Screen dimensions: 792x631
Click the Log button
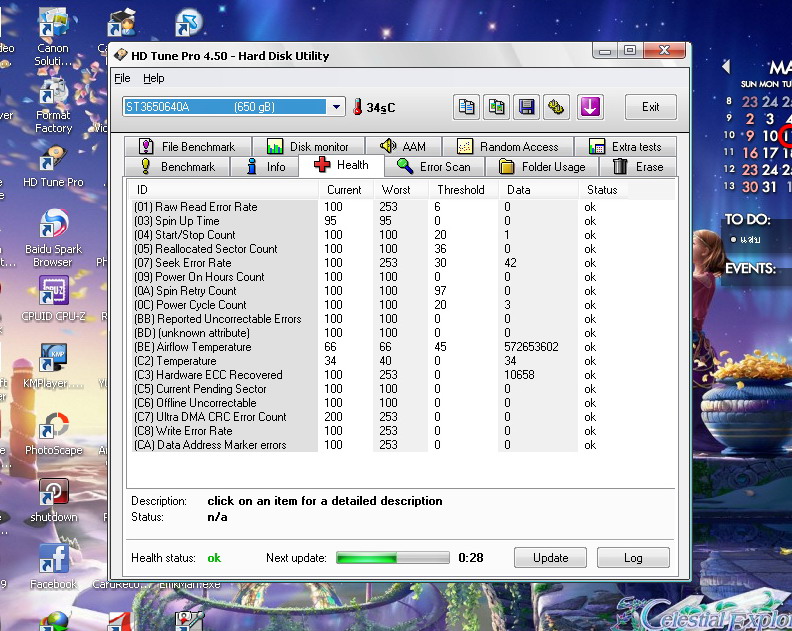(633, 558)
